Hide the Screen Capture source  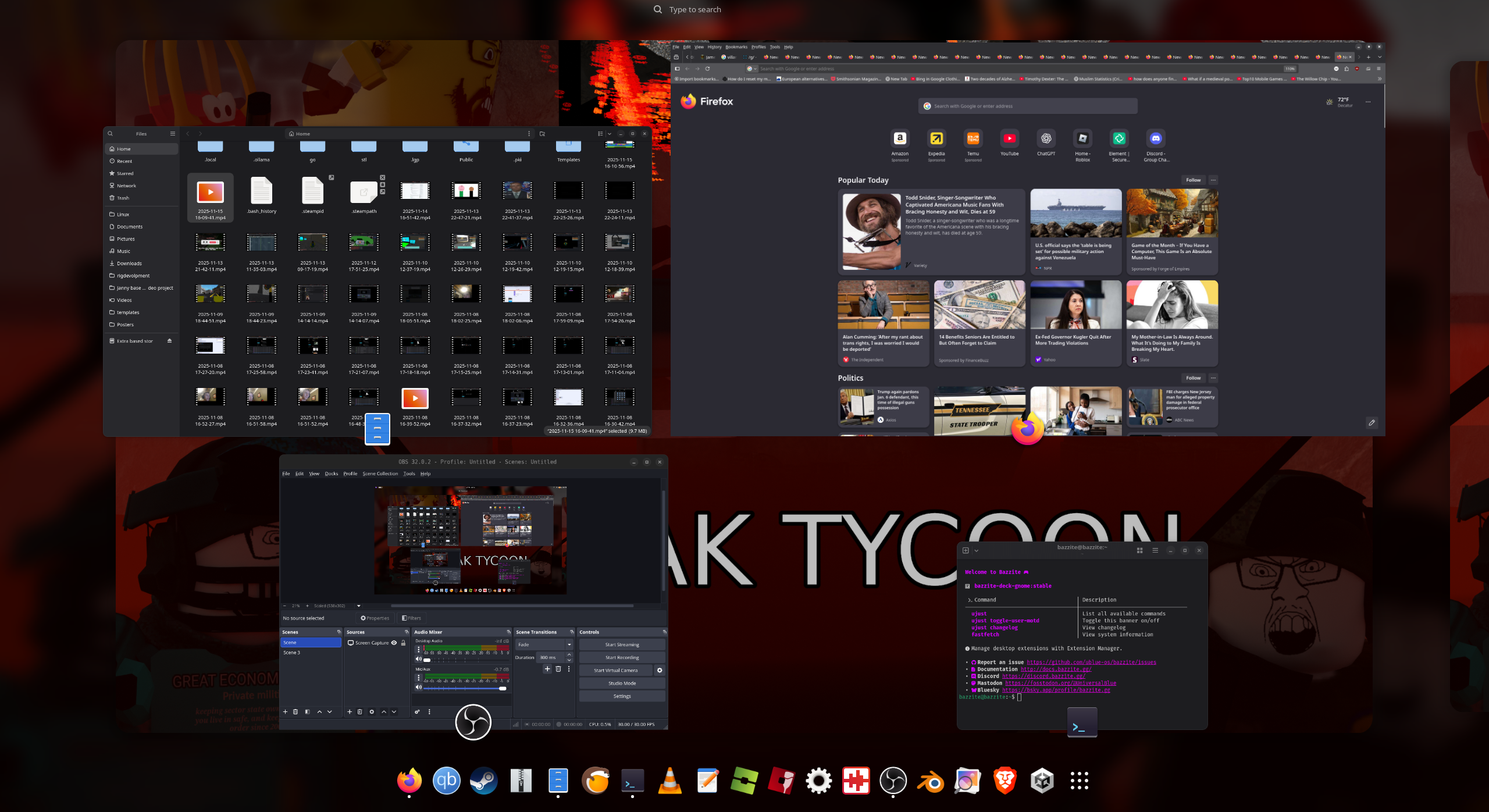point(395,643)
